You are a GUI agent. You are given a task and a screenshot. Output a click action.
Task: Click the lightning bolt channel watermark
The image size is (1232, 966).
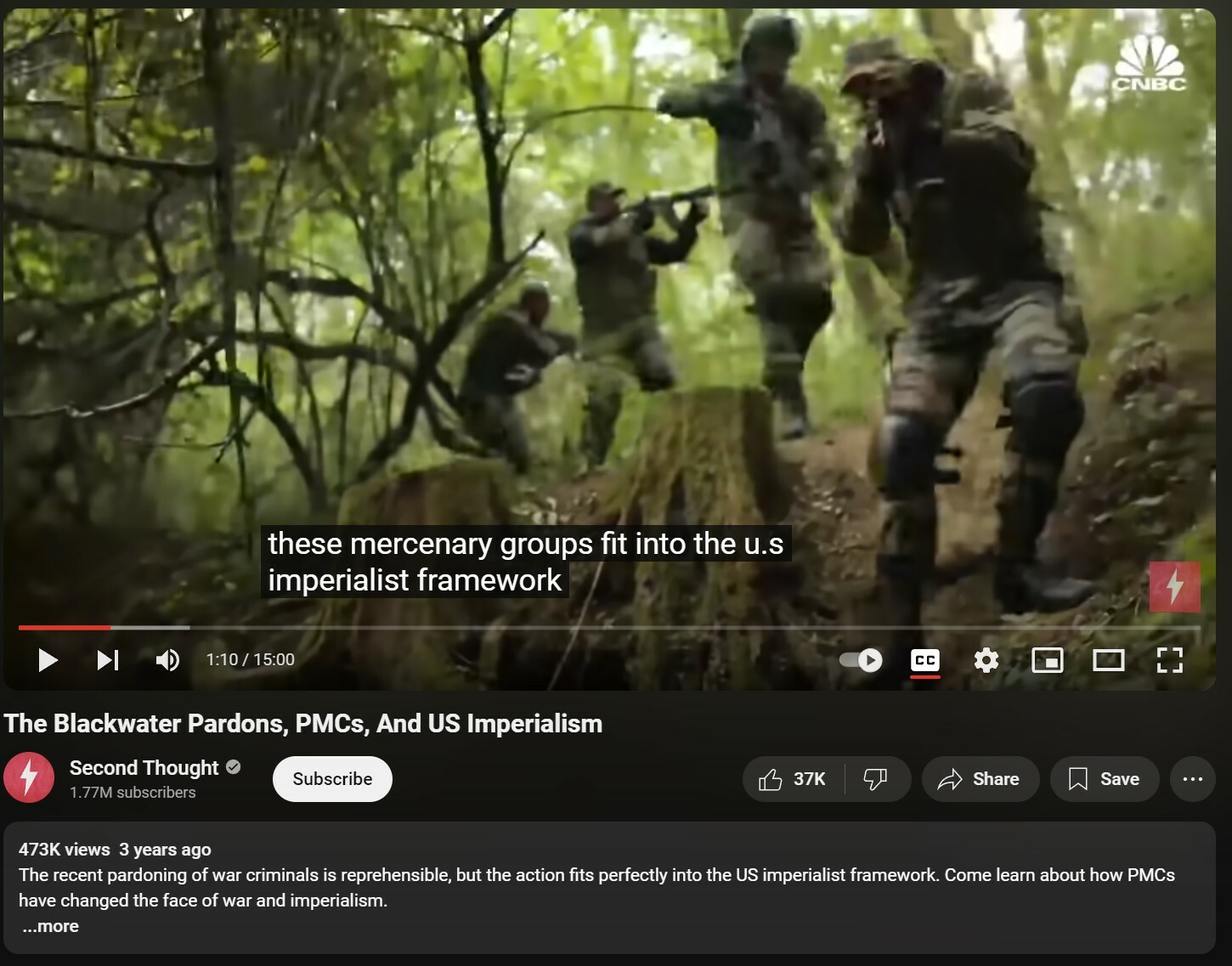tap(1174, 586)
